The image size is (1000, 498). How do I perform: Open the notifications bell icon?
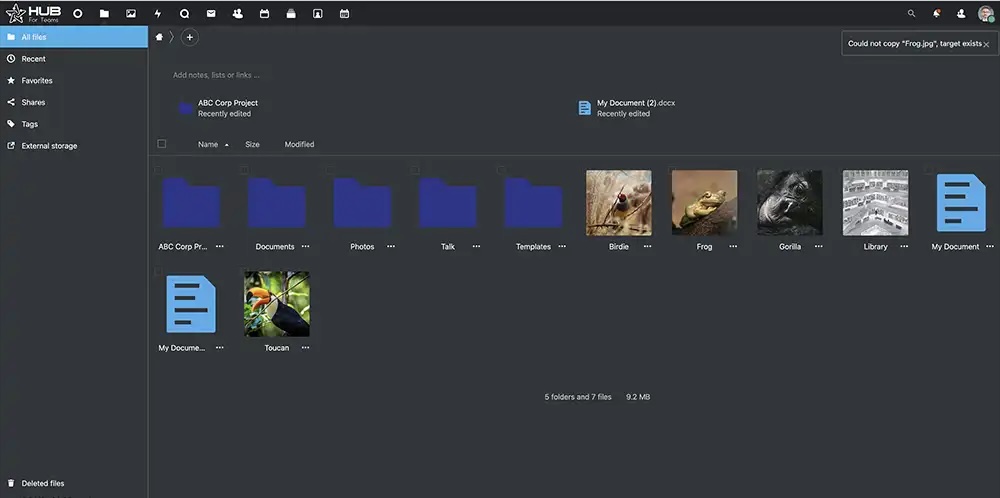[x=936, y=14]
